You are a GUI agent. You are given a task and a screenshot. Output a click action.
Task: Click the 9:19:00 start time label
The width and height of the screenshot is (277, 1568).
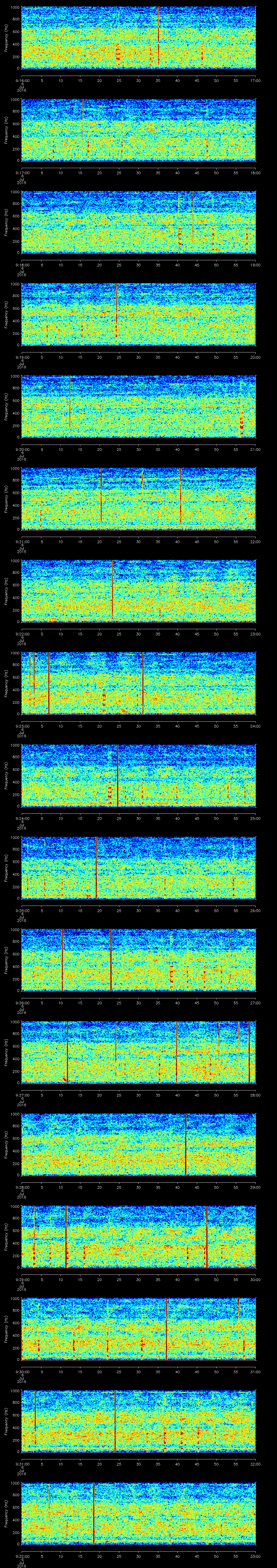pos(22,357)
